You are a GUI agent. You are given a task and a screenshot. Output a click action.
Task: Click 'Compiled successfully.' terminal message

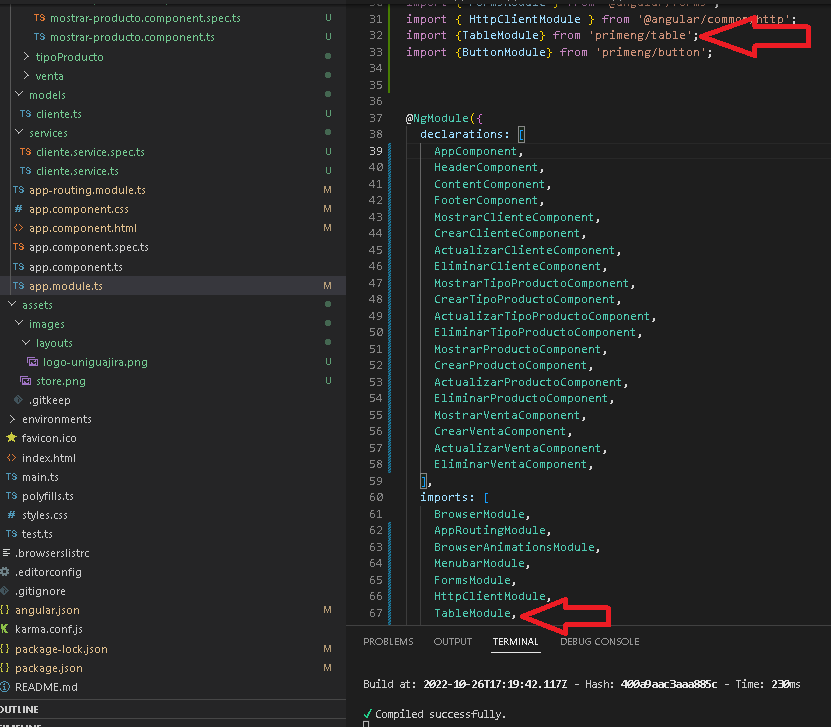440,714
